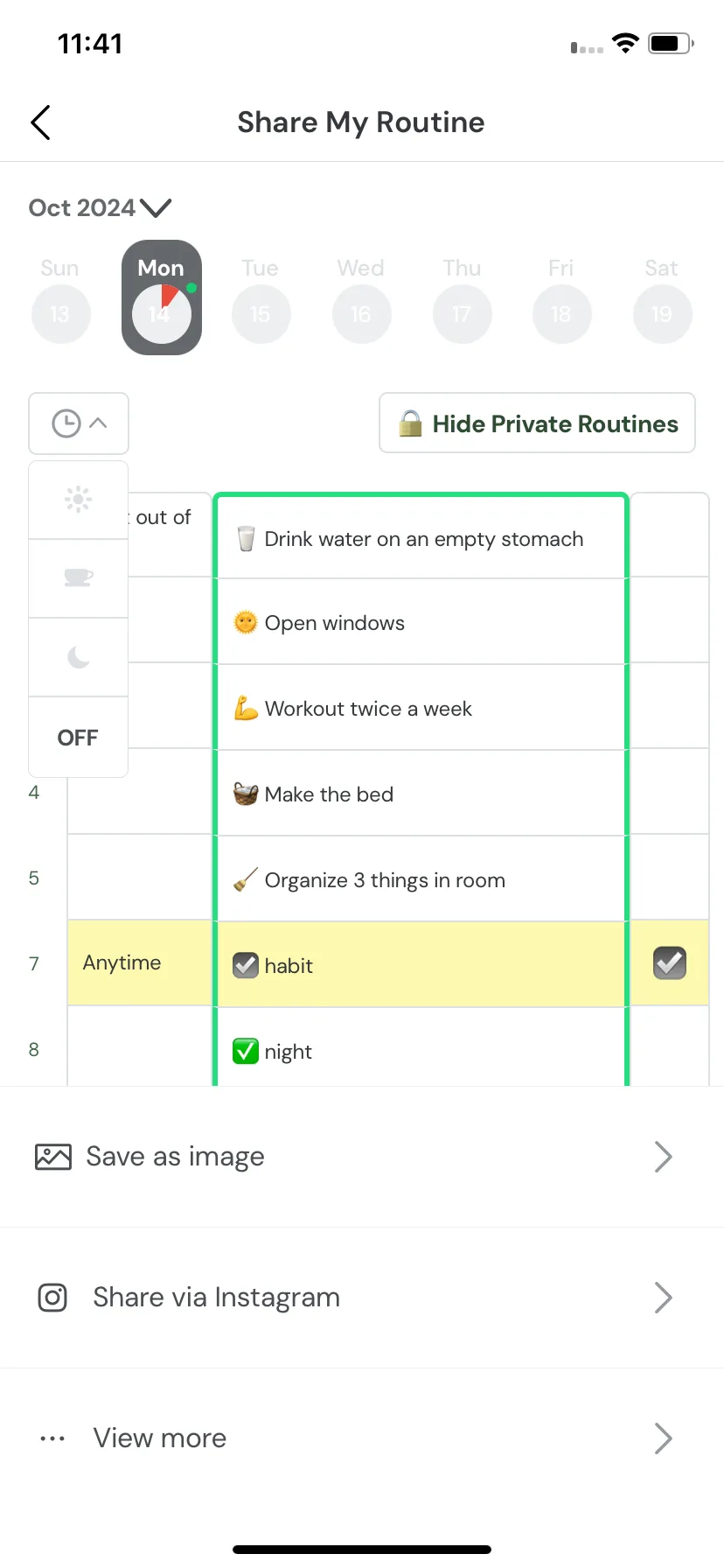Select the night moon icon option
The image size is (724, 1568).
(79, 657)
